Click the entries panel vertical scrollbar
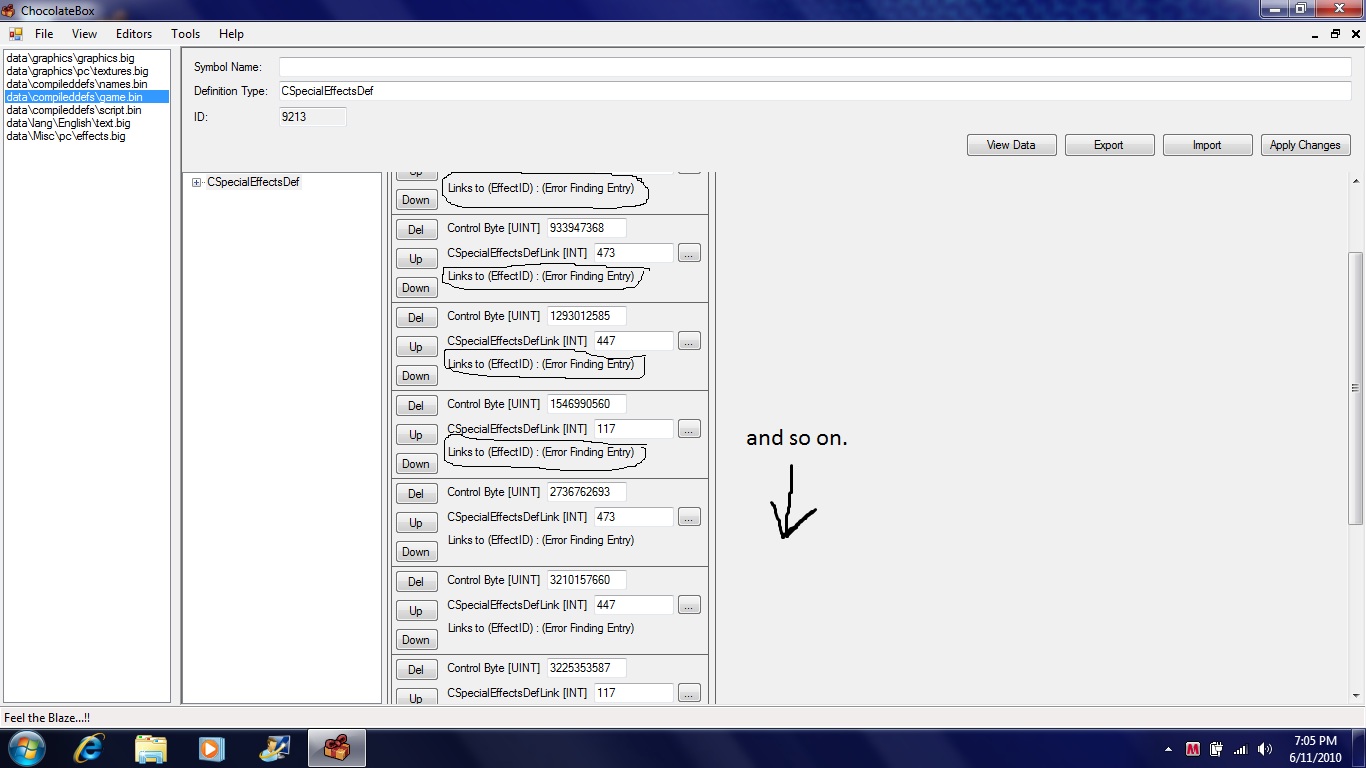This screenshot has height=768, width=1366. (x=1356, y=388)
